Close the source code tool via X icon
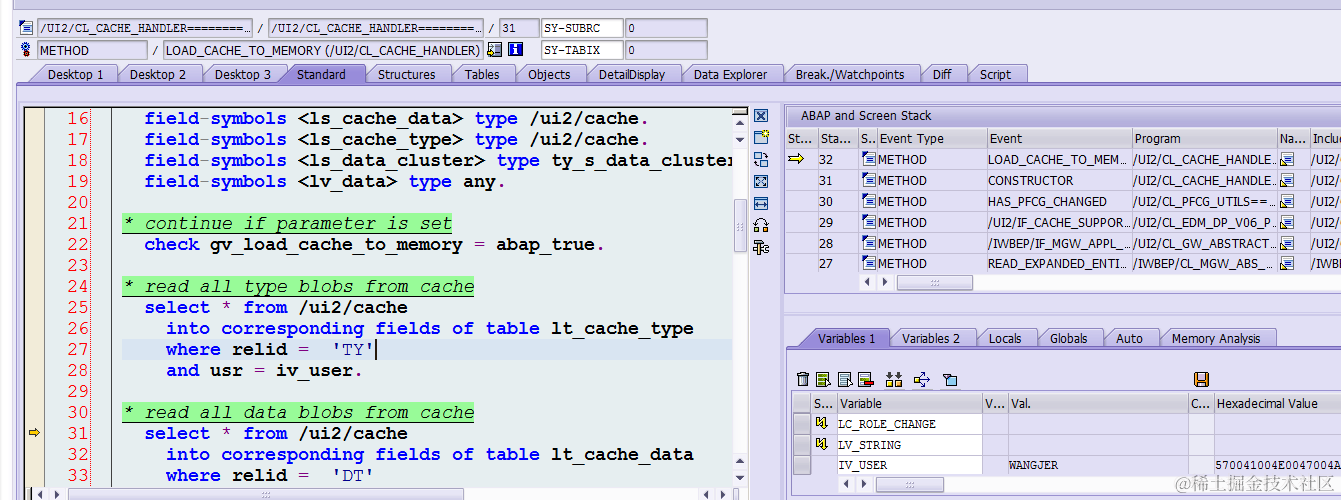 coord(761,116)
